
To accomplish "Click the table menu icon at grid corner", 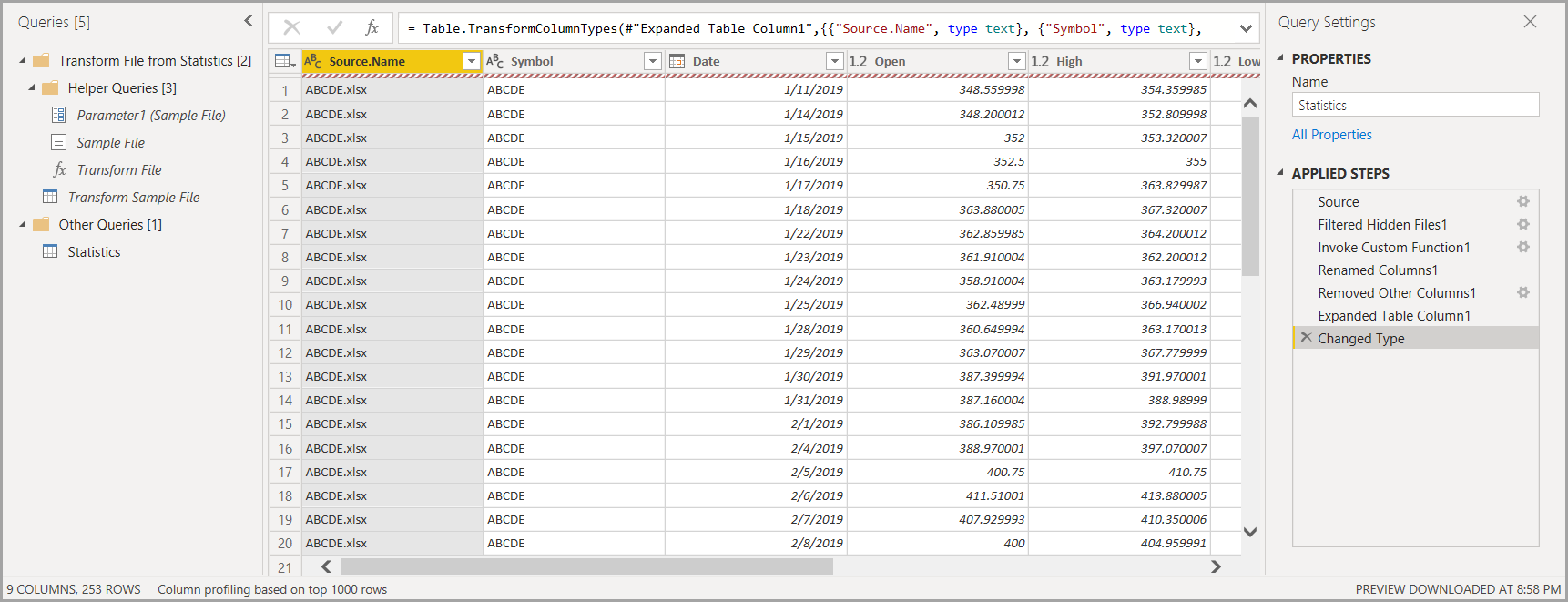I will (285, 61).
